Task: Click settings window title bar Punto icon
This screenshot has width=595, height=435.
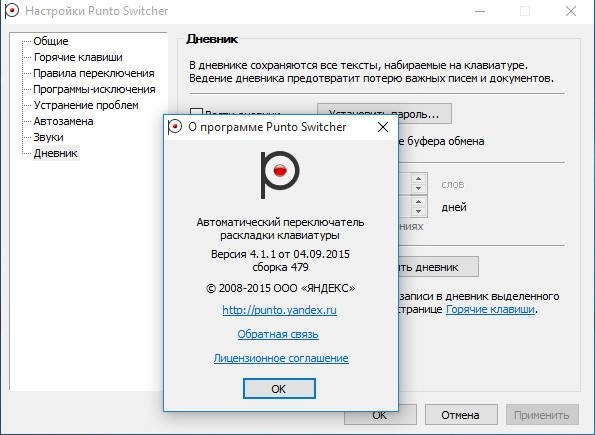Action: (11, 11)
